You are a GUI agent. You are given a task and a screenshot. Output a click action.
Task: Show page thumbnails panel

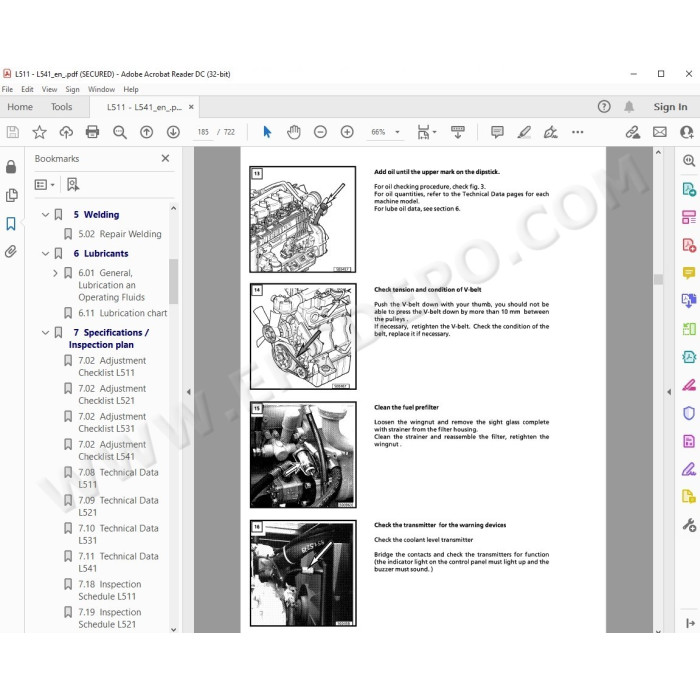click(x=12, y=195)
